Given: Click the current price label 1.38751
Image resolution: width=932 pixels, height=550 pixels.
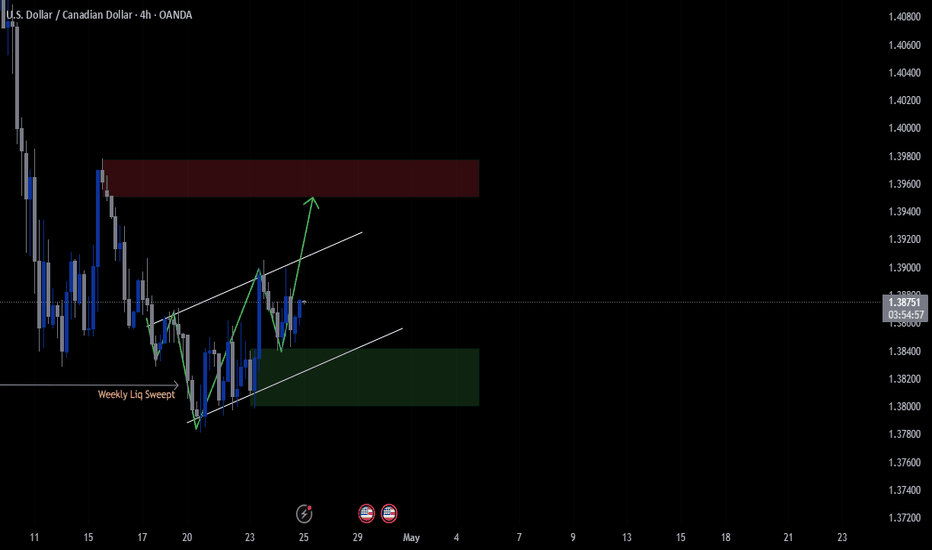Looking at the screenshot, I should 905,303.
